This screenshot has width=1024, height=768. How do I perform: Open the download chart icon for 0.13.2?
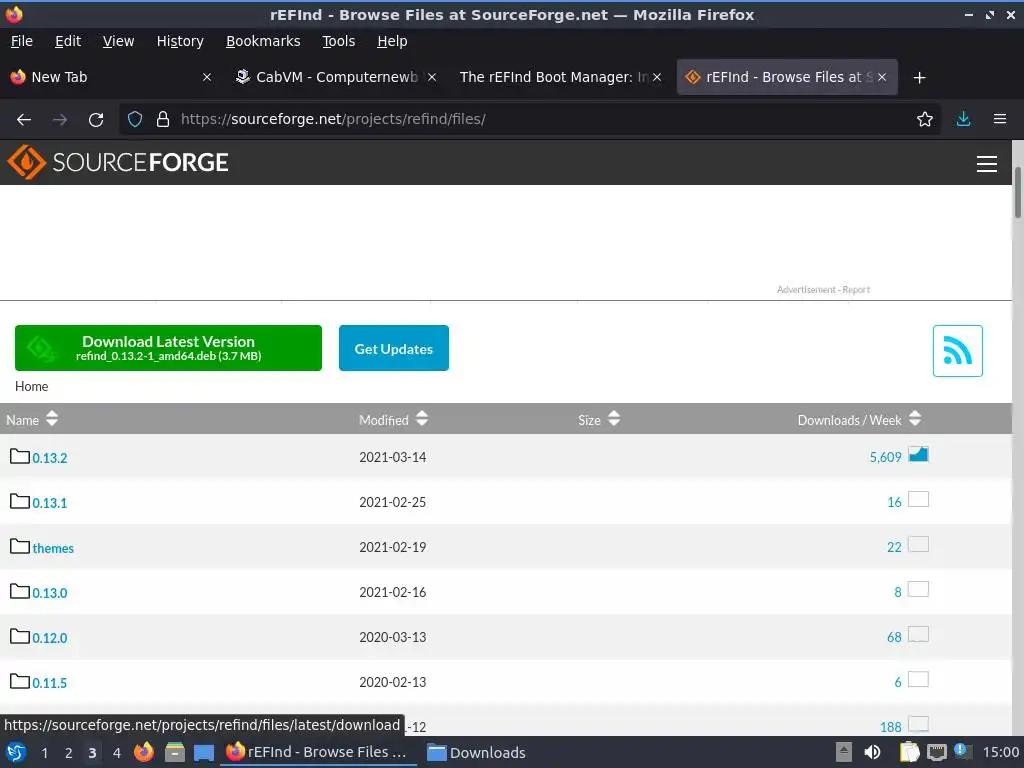point(918,454)
